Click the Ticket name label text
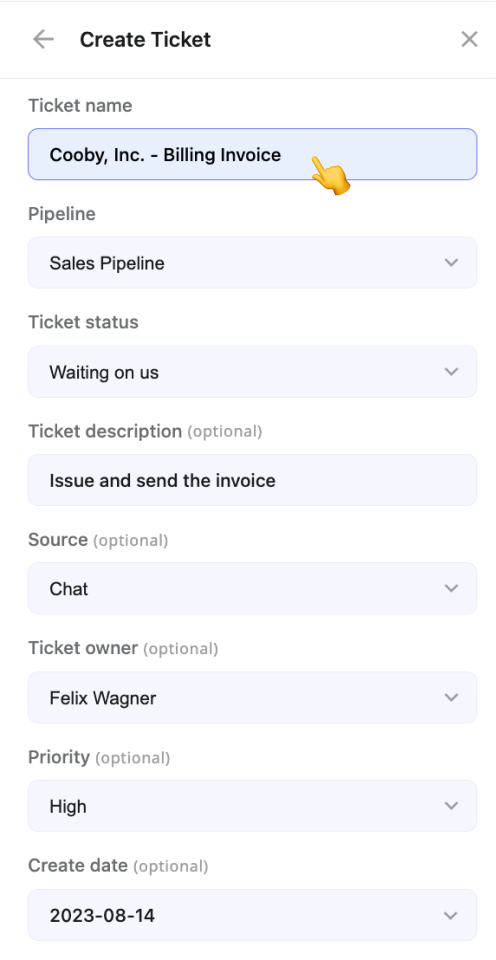Image resolution: width=496 pixels, height=960 pixels. 80,106
